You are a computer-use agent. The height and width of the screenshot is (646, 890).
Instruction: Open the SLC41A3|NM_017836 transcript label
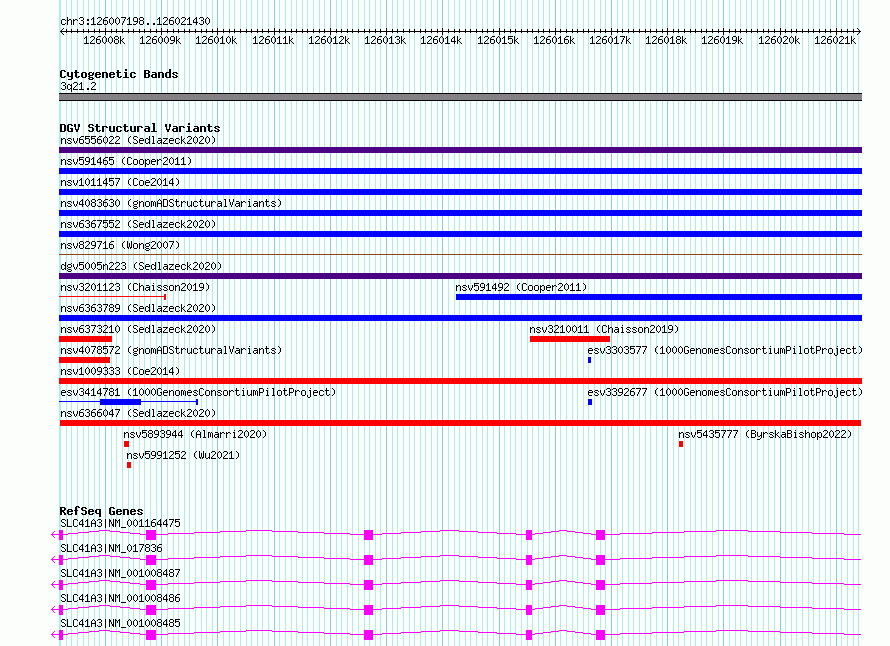(111, 548)
